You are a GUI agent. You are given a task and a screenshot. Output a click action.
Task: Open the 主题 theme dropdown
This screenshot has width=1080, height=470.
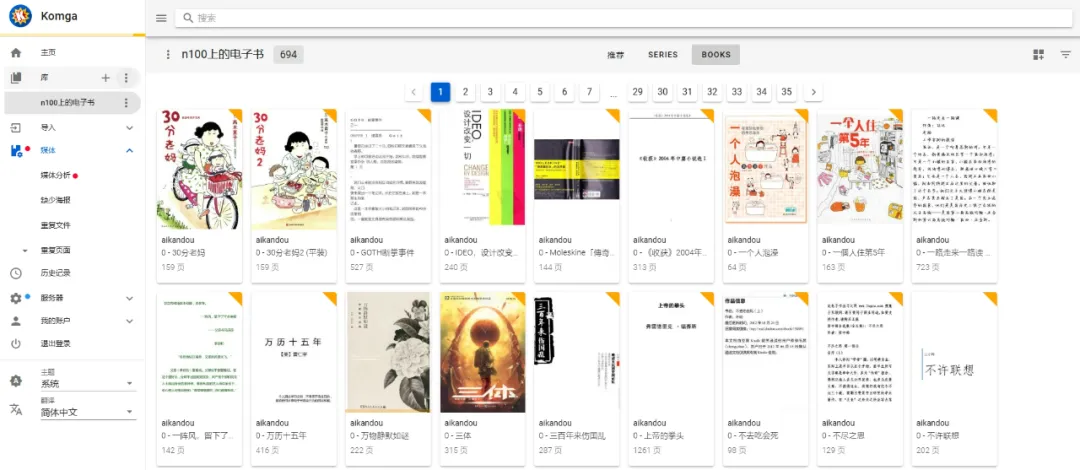pos(86,384)
